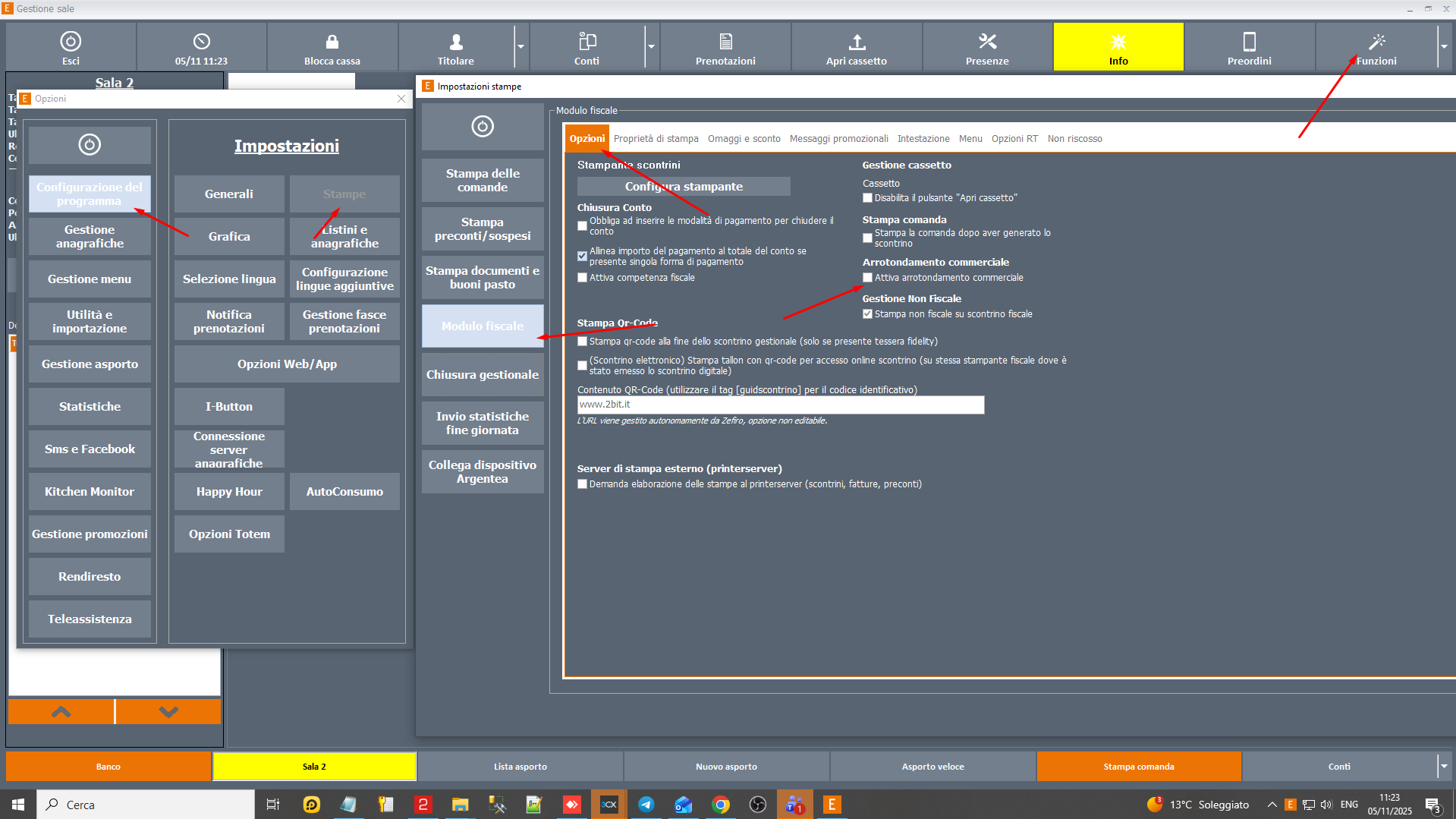
Task: Click the Blocca cassa padlock icon
Action: [x=332, y=42]
